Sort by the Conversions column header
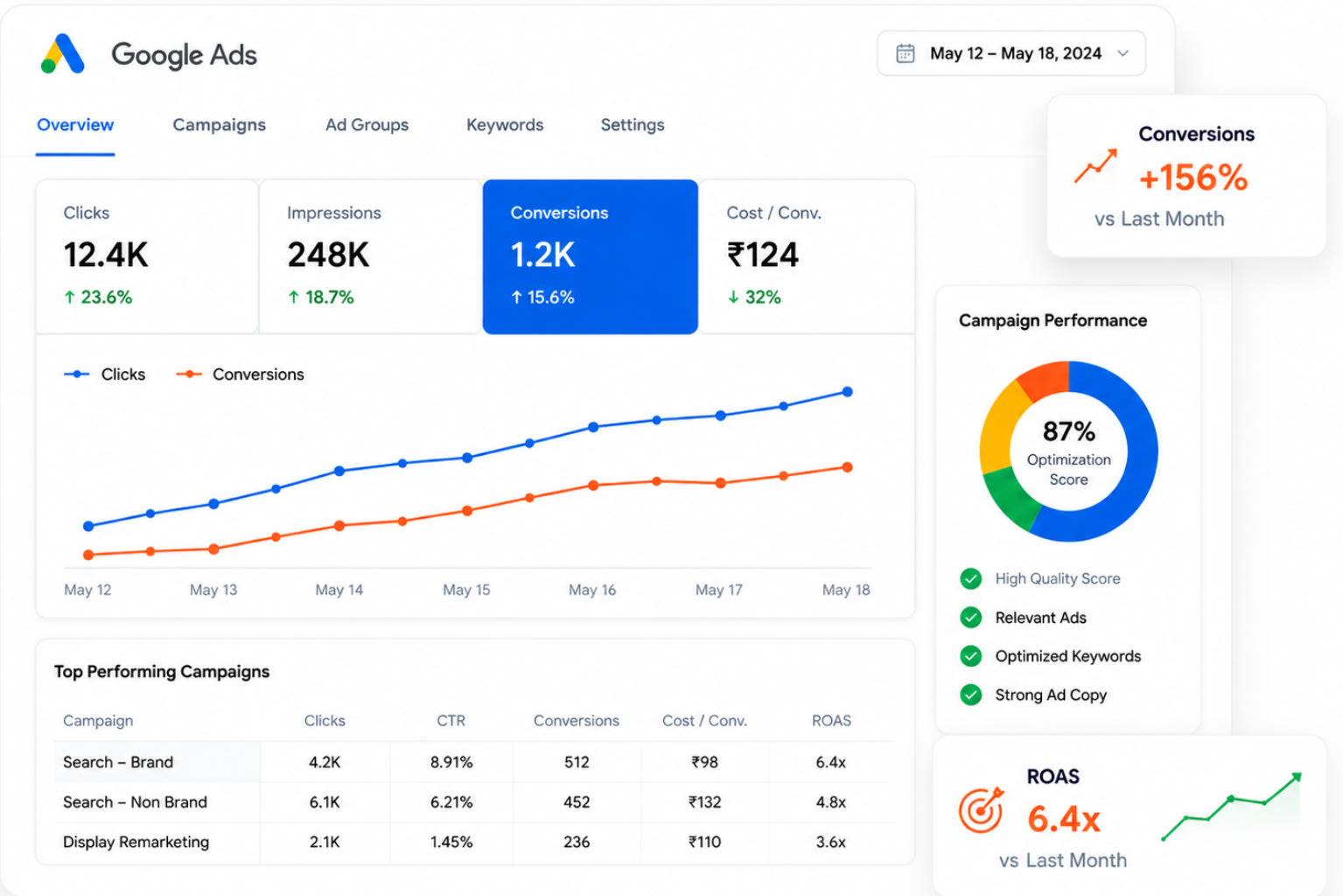This screenshot has width=1343, height=896. coord(577,721)
